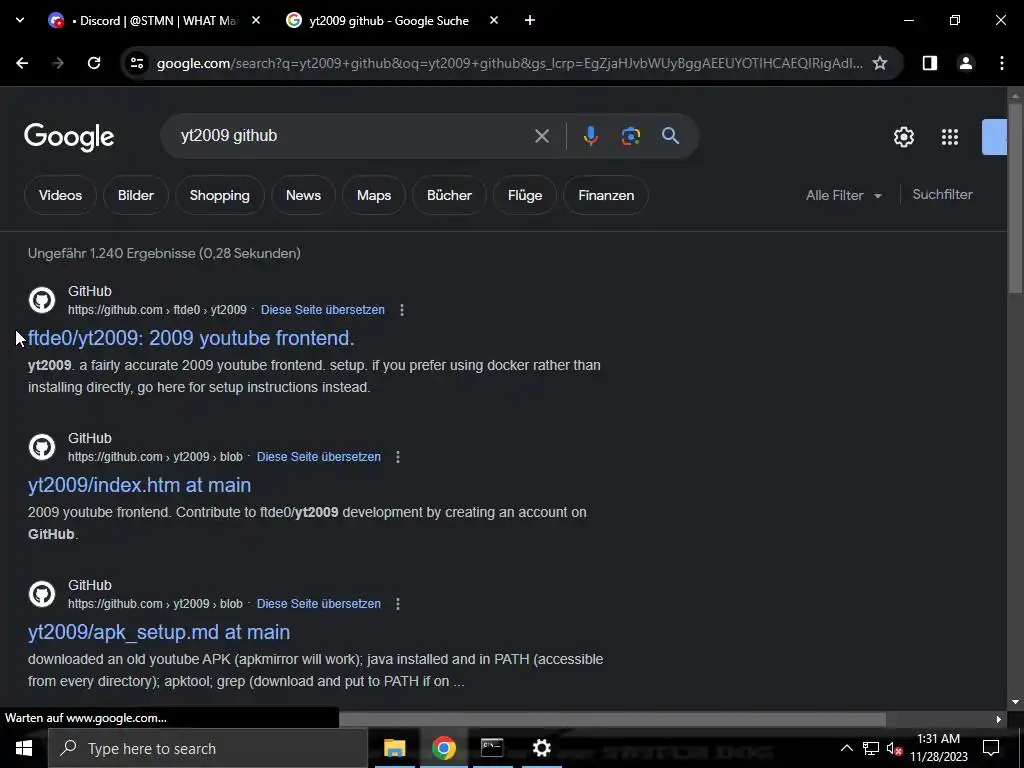
Task: Close the yt2009 github Google tab
Action: tap(494, 20)
